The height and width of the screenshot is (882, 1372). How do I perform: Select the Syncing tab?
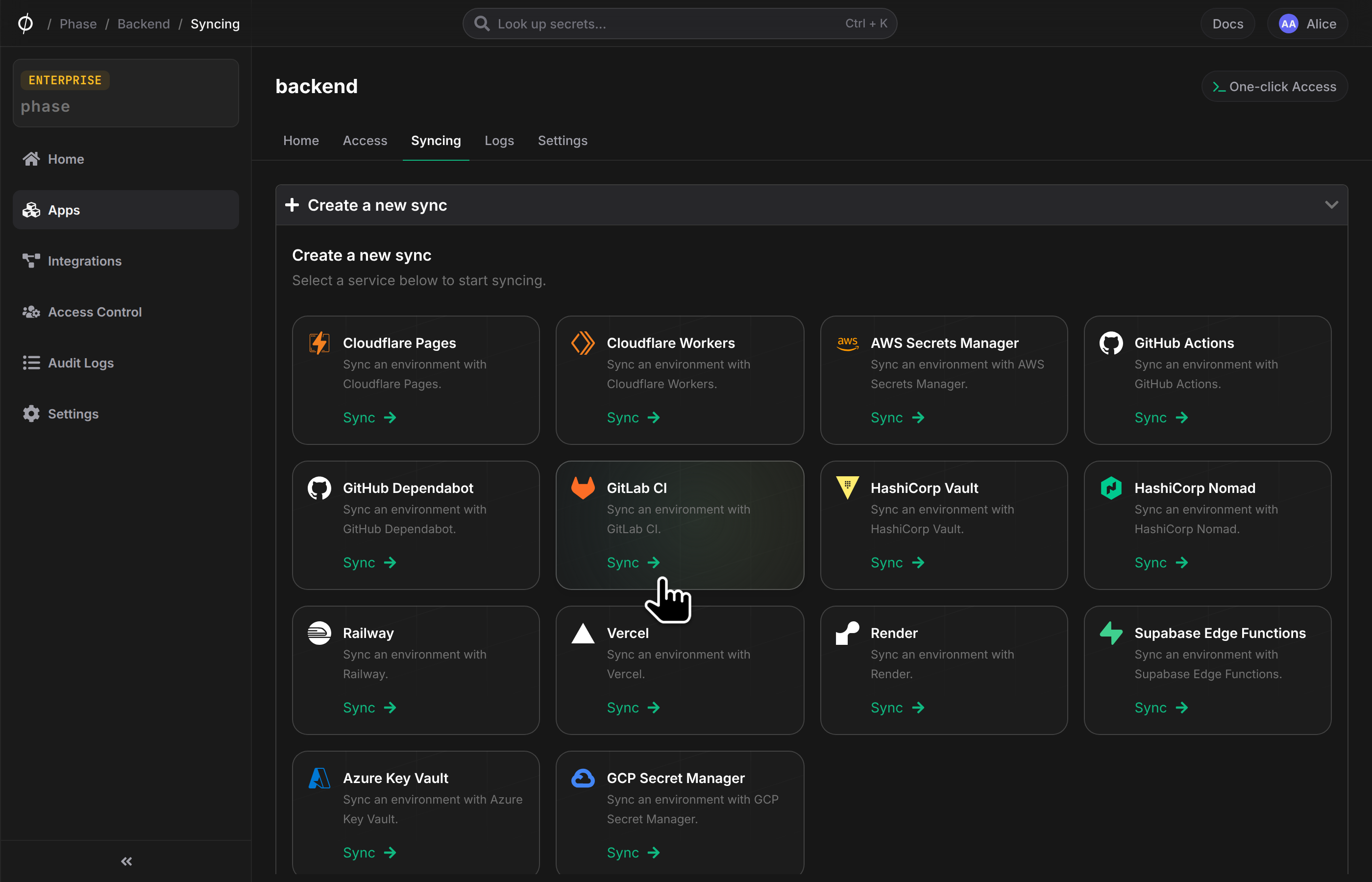click(x=436, y=140)
